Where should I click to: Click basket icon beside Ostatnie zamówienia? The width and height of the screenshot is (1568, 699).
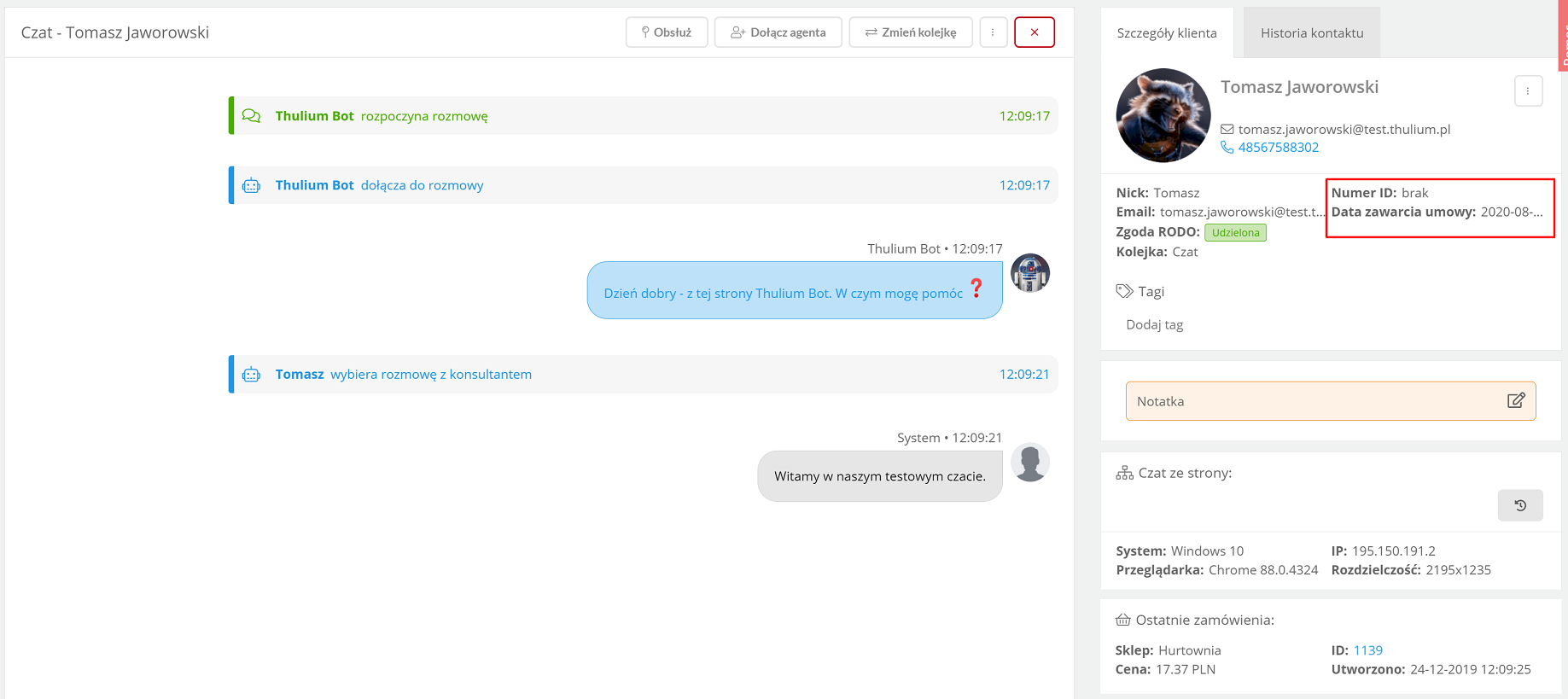(x=1123, y=620)
